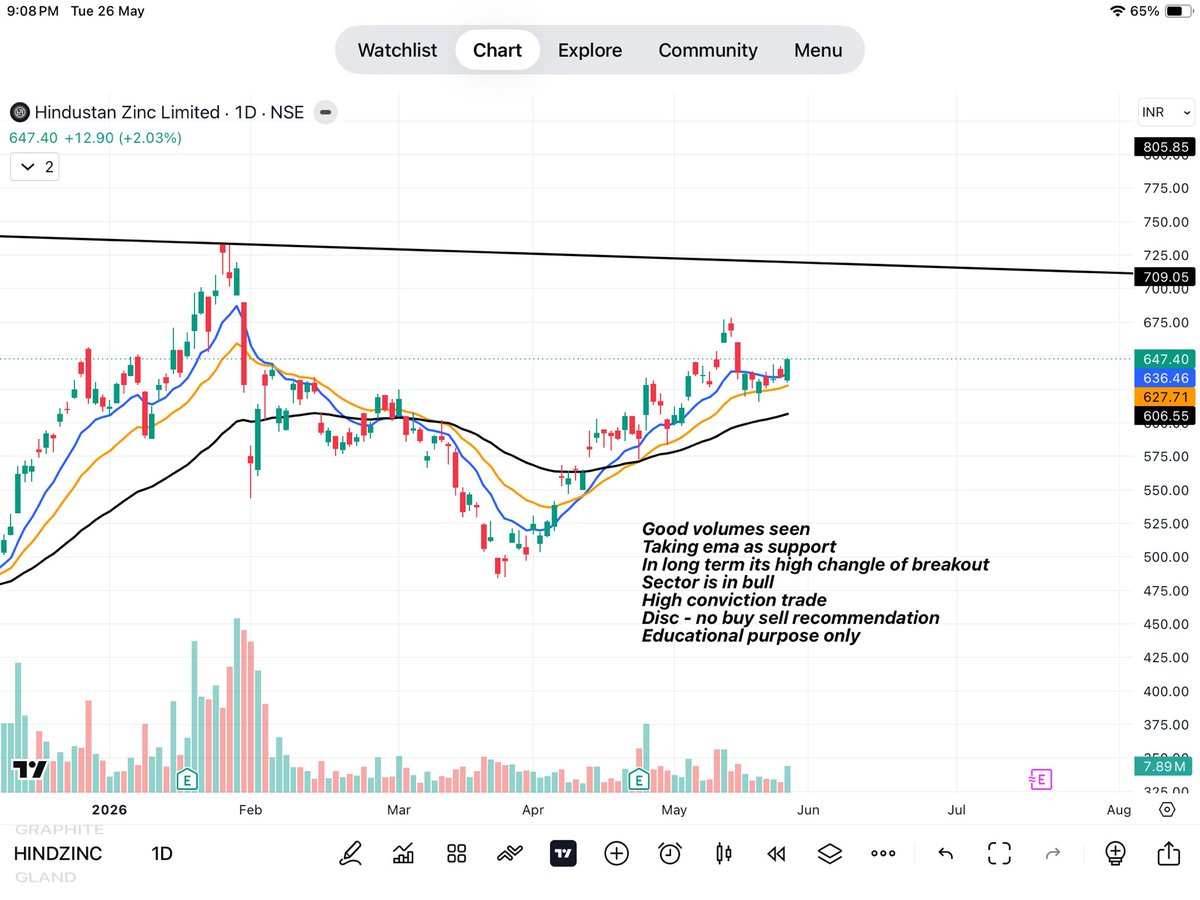Select the 'Good volumes seen' text note

tap(726, 529)
